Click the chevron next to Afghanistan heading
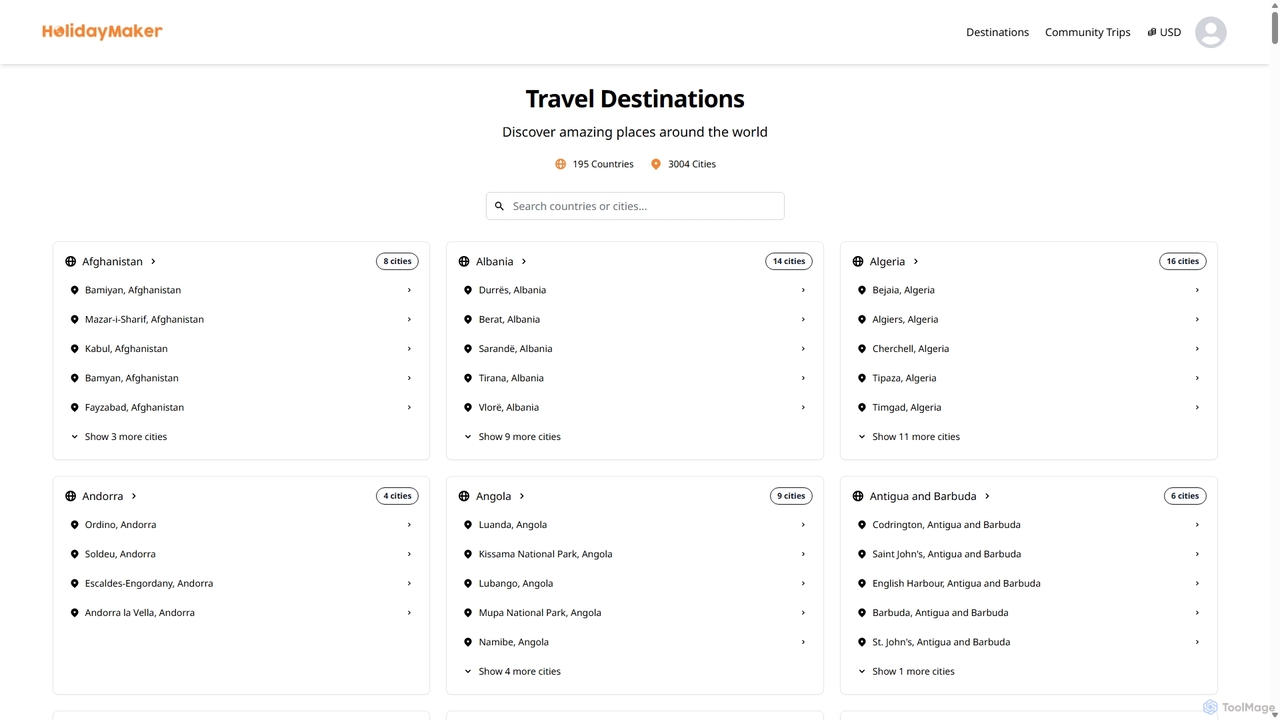The width and height of the screenshot is (1280, 720). (153, 261)
